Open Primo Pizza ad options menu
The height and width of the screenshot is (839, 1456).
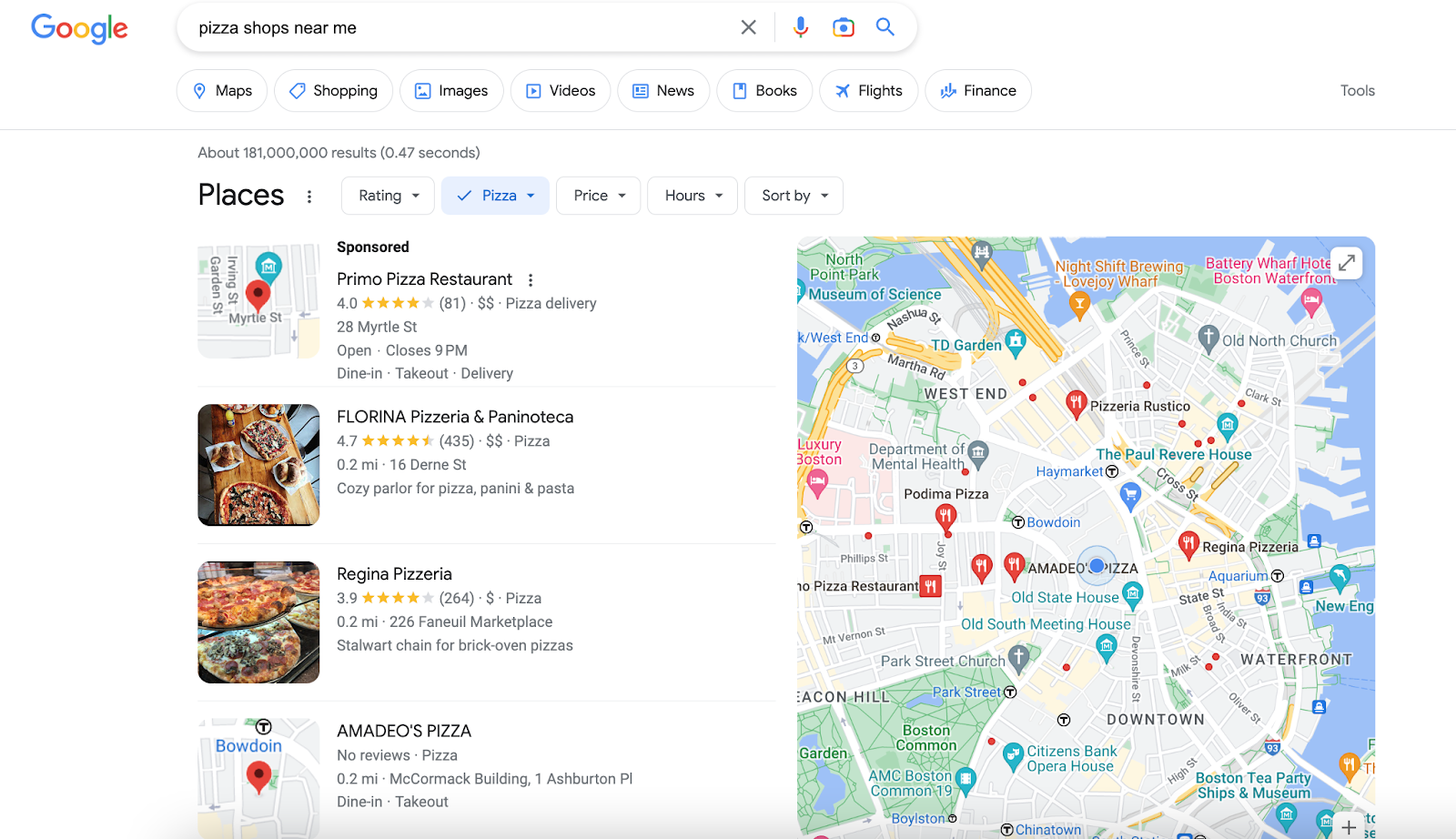(531, 280)
